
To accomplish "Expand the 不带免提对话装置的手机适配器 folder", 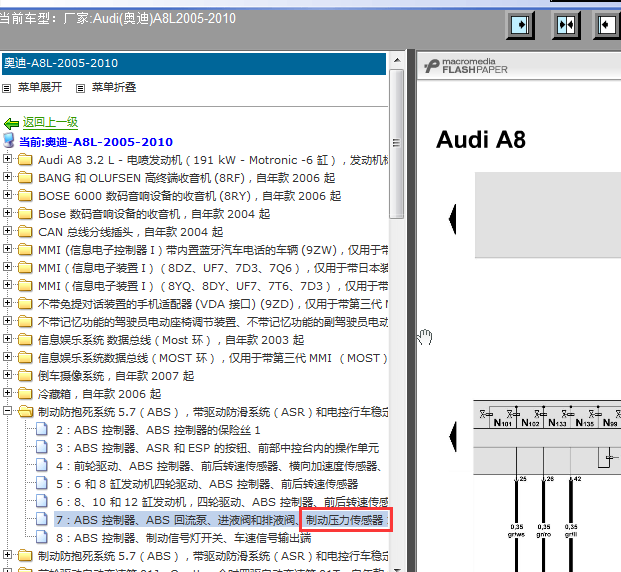I will click(7, 303).
